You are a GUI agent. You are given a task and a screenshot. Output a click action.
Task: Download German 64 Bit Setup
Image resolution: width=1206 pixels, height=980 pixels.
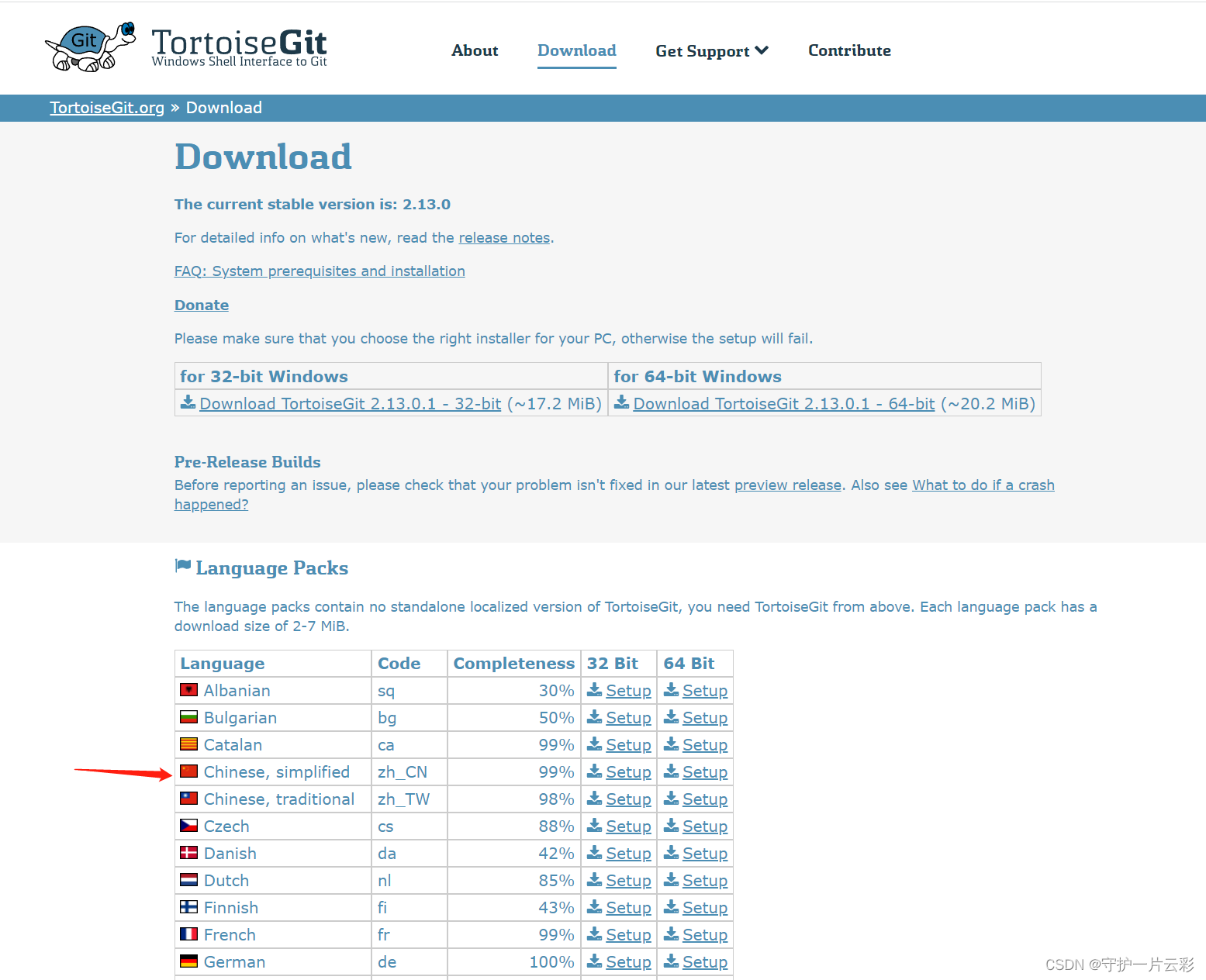705,962
